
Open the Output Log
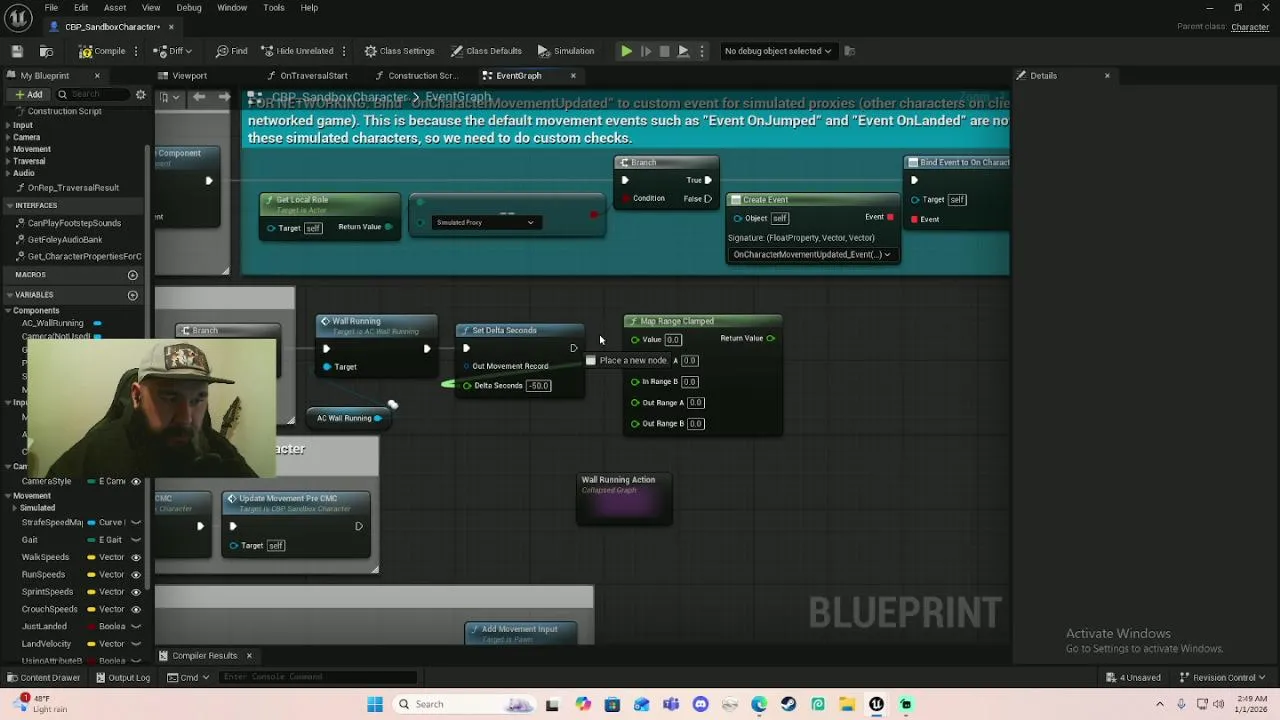(x=122, y=678)
